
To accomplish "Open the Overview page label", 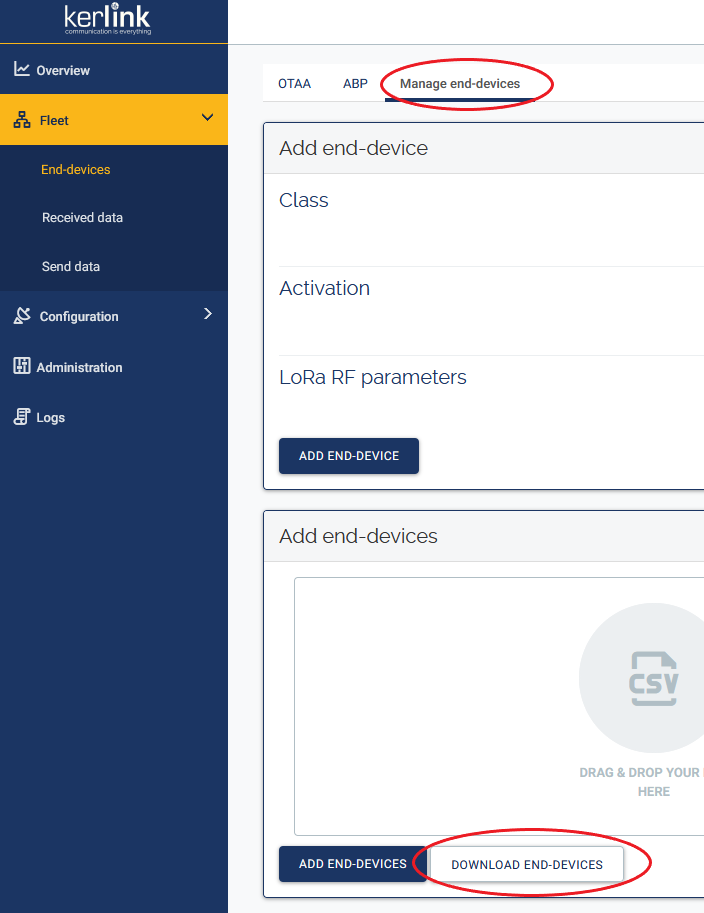I will (63, 71).
